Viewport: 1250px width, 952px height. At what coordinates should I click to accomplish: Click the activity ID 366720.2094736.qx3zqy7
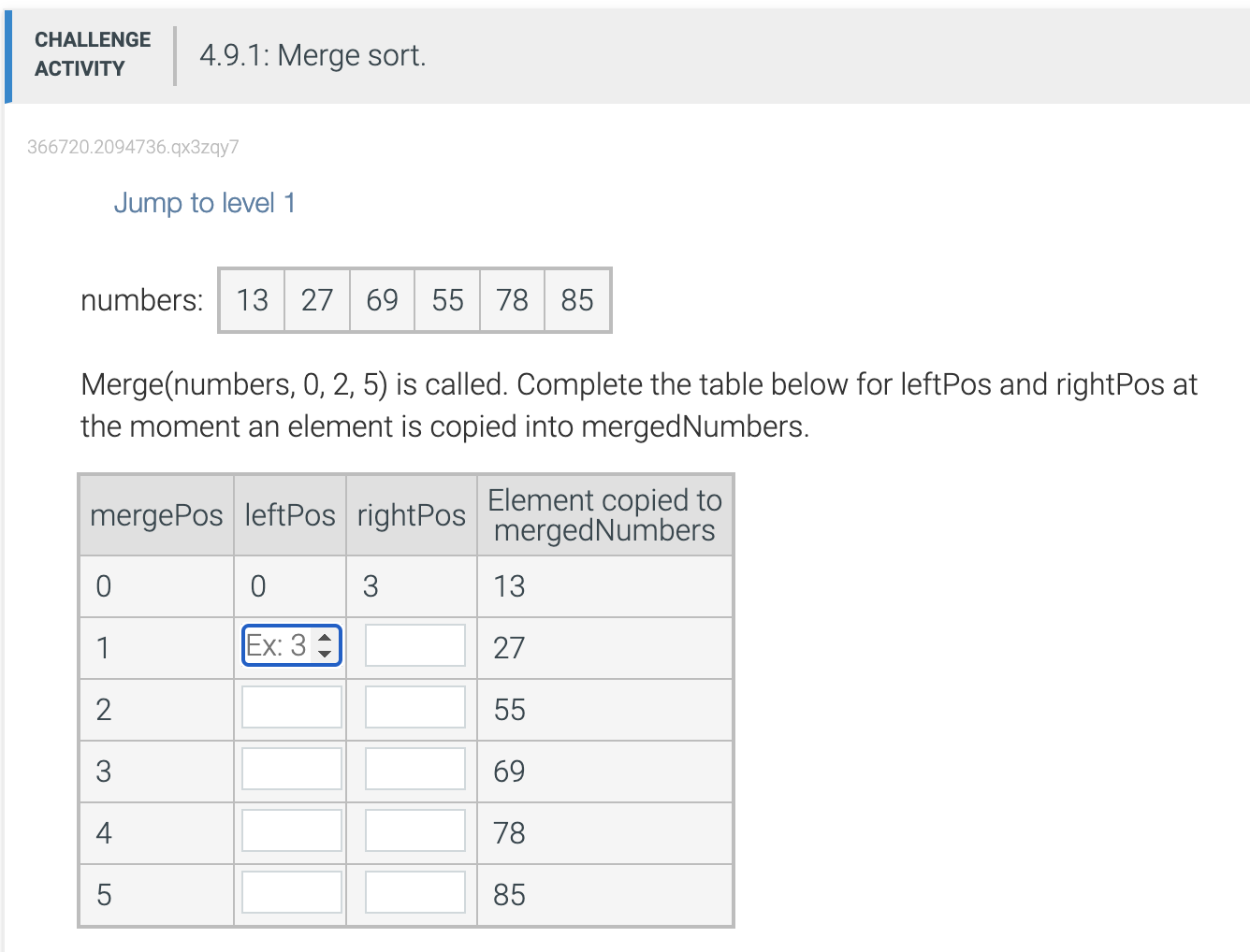point(134,147)
